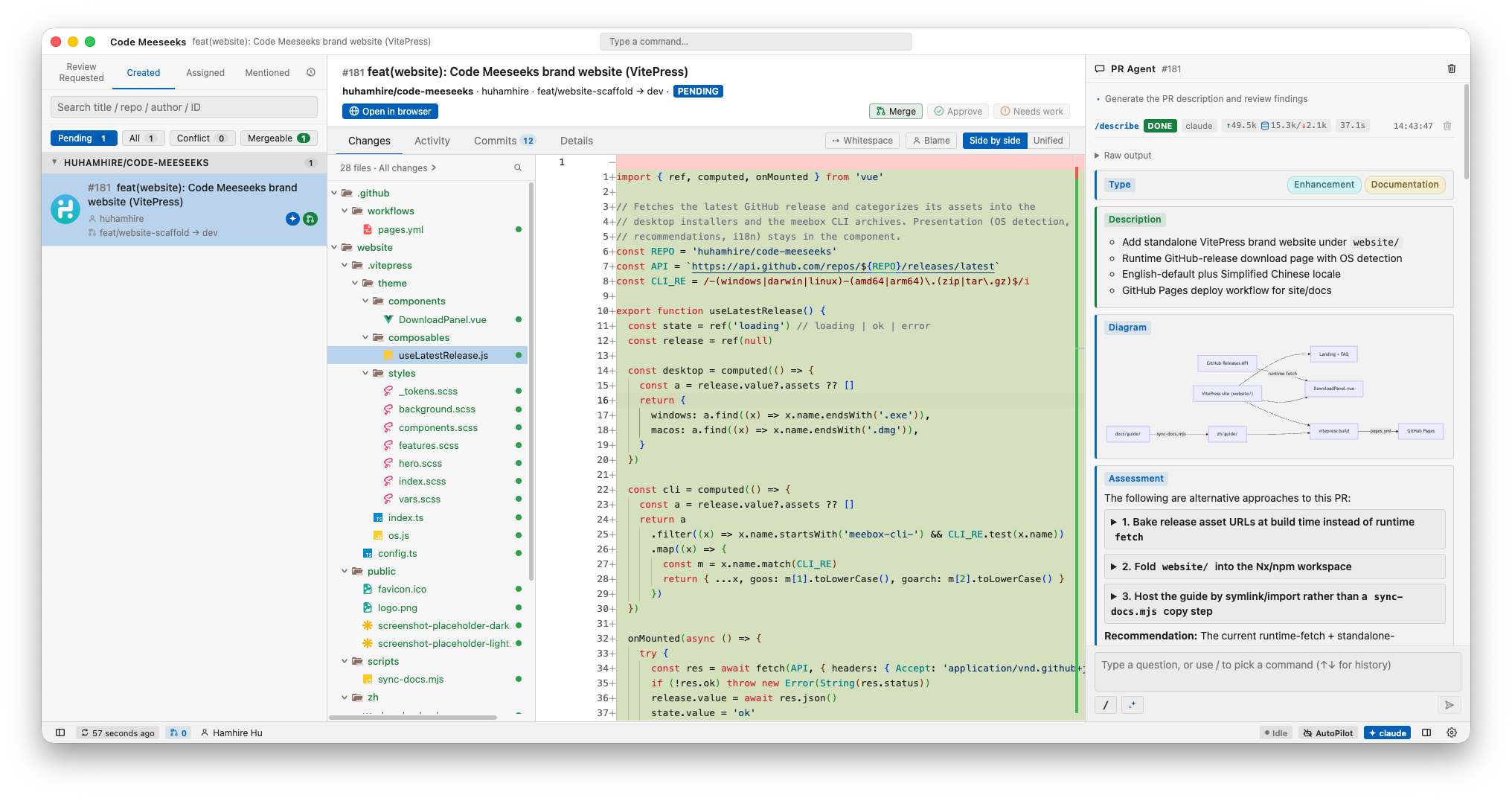This screenshot has width=1512, height=798.
Task: Click the file tree search magnifier icon
Action: point(518,168)
